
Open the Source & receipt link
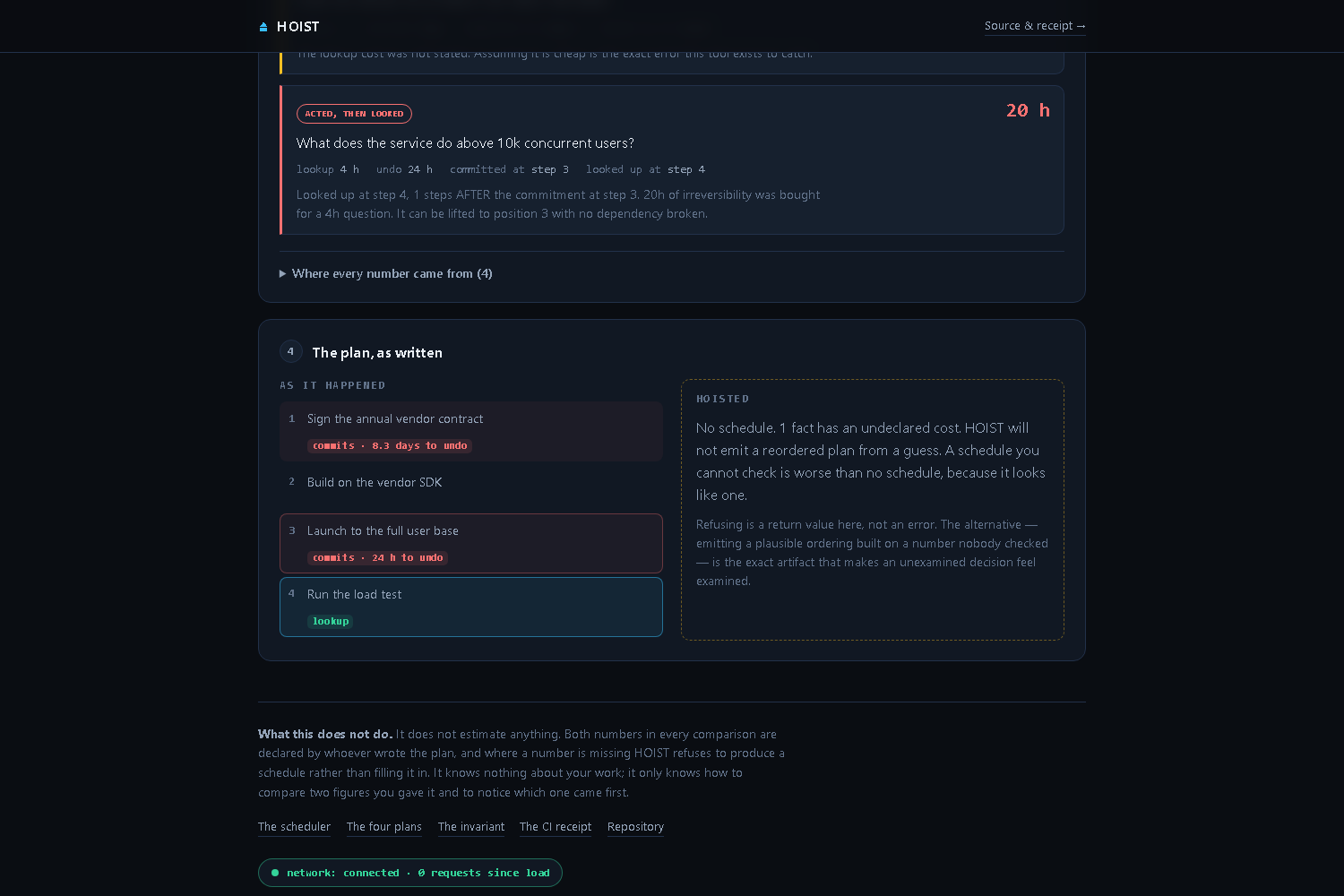[x=1035, y=26]
